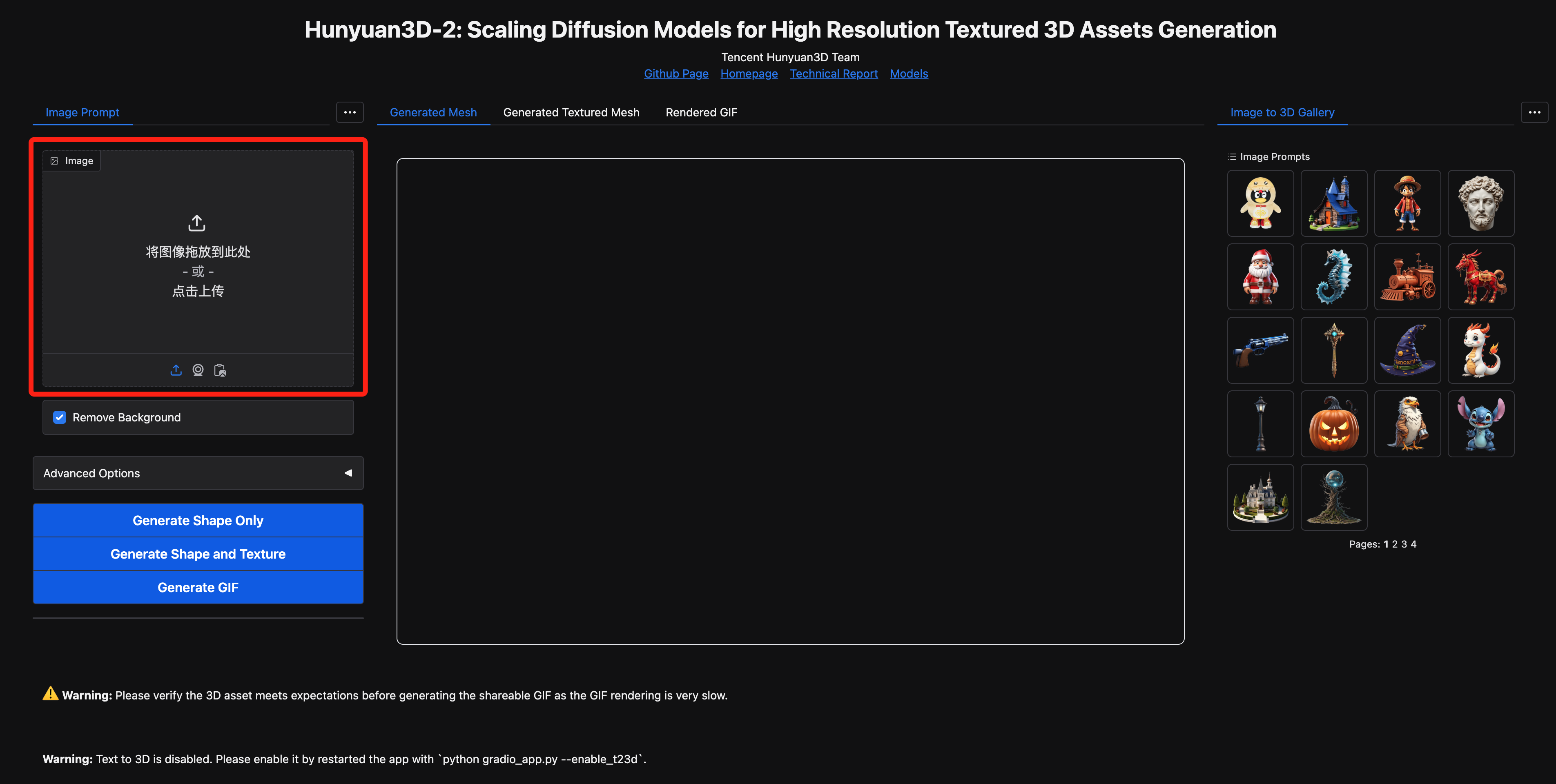Select the penguin plush example image
The width and height of the screenshot is (1556, 784).
pyautogui.click(x=1261, y=203)
